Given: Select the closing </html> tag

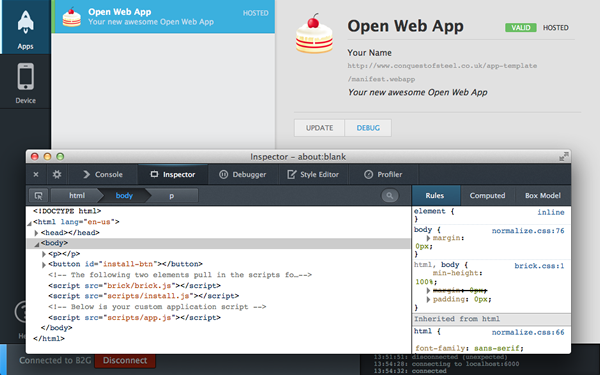Looking at the screenshot, I should tap(49, 339).
